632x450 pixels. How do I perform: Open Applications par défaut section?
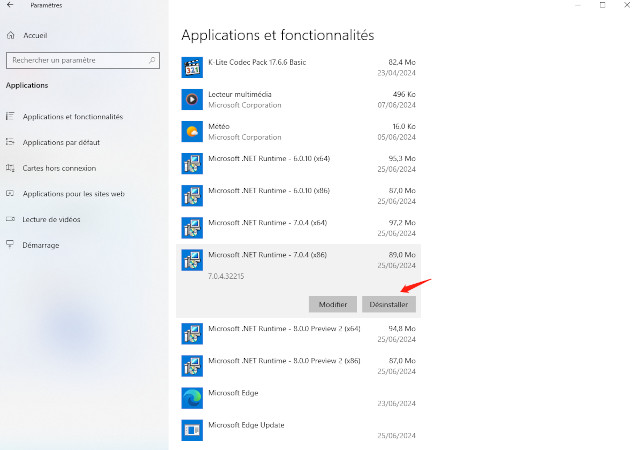(x=61, y=142)
